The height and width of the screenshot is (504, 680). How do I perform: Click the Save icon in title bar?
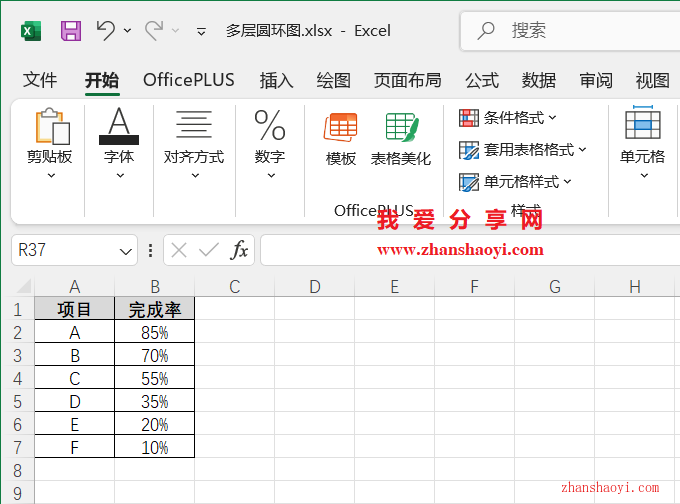pos(71,31)
